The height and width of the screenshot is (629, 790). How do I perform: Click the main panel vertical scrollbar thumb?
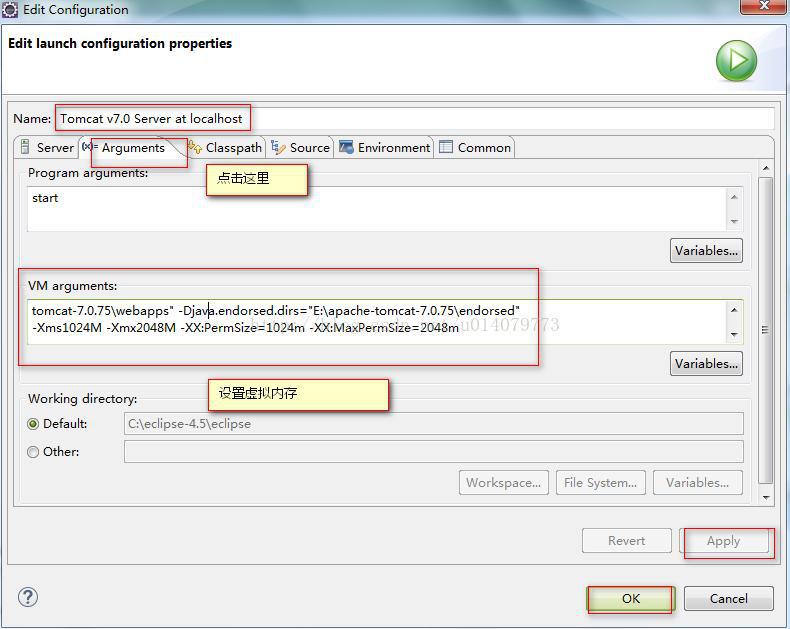(766, 330)
